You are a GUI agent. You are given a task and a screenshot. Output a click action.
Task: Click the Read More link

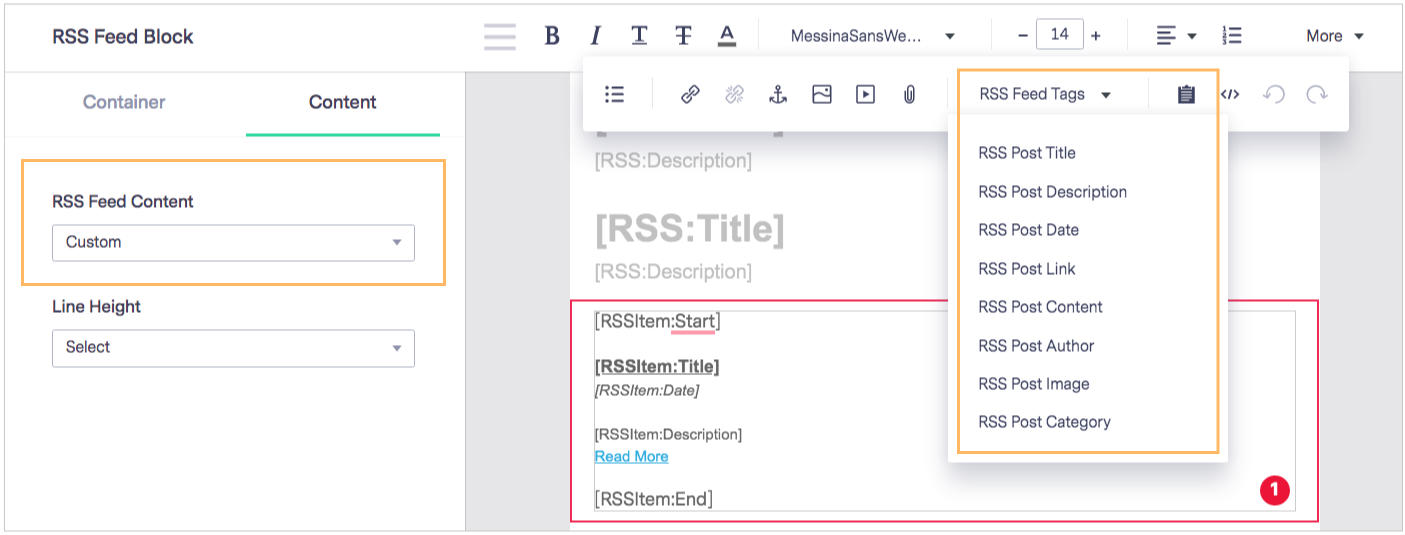[x=631, y=456]
